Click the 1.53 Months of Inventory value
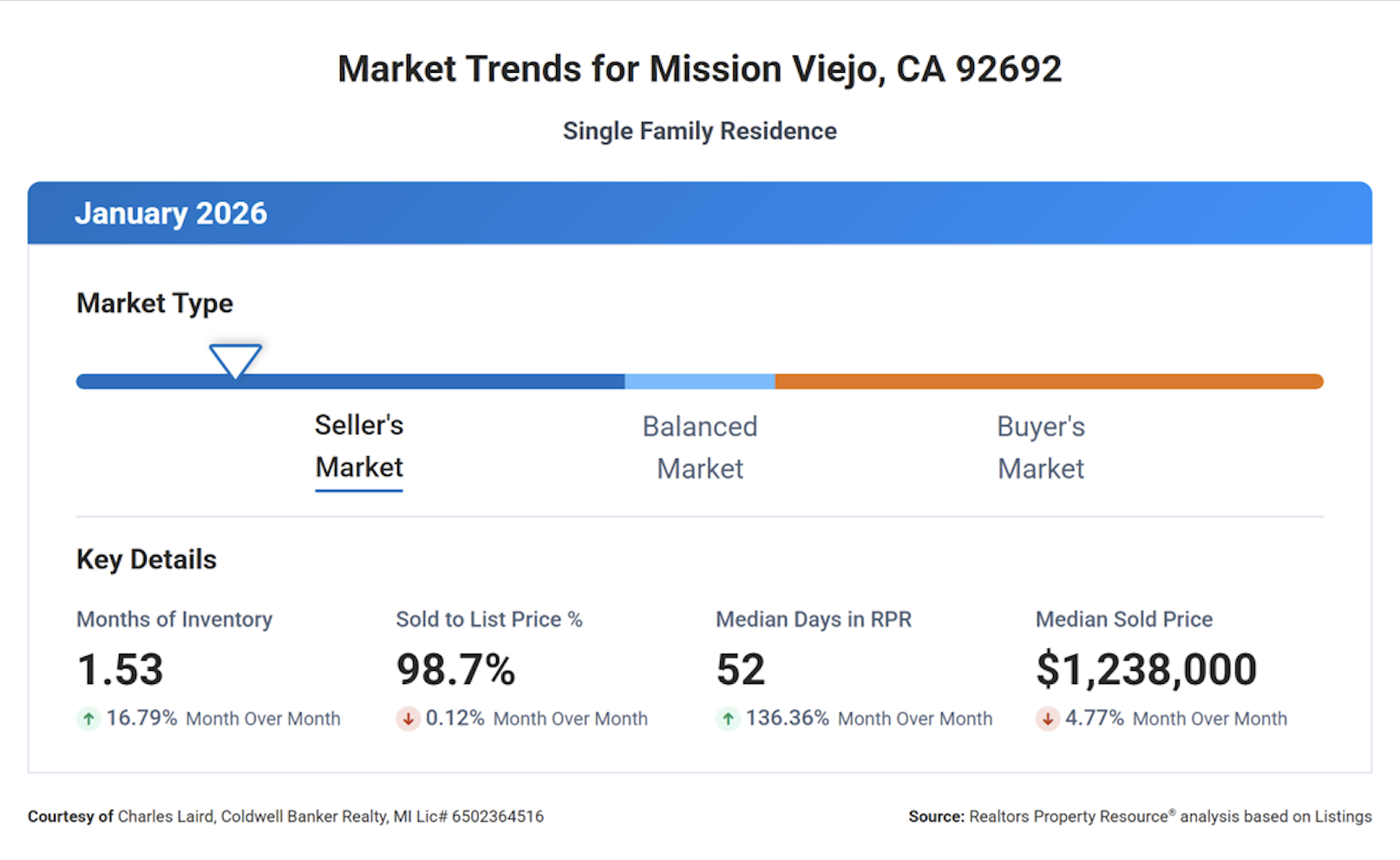 tap(121, 669)
